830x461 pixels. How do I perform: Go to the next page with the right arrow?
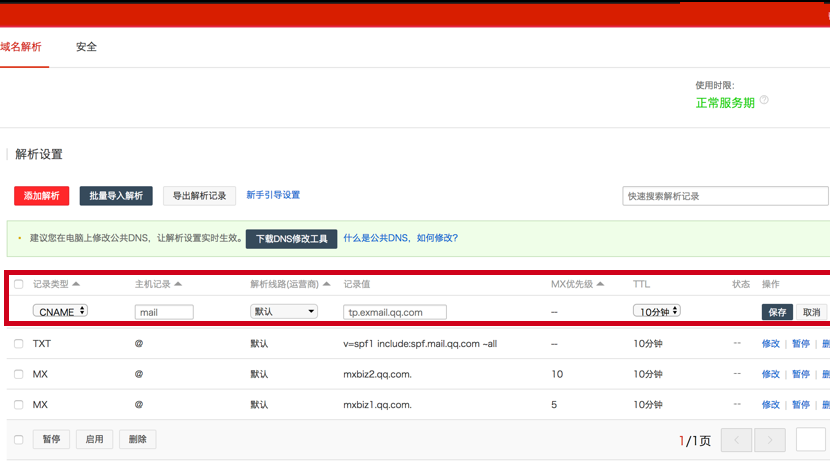click(x=769, y=440)
